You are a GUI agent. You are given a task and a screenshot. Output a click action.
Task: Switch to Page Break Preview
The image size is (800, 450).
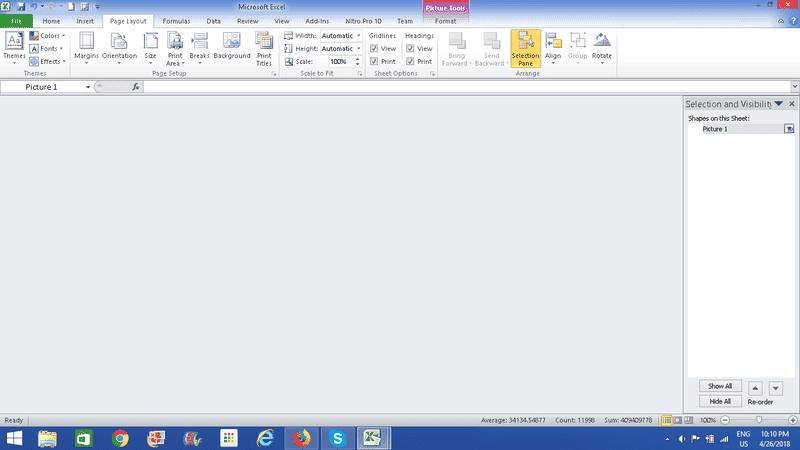688,420
